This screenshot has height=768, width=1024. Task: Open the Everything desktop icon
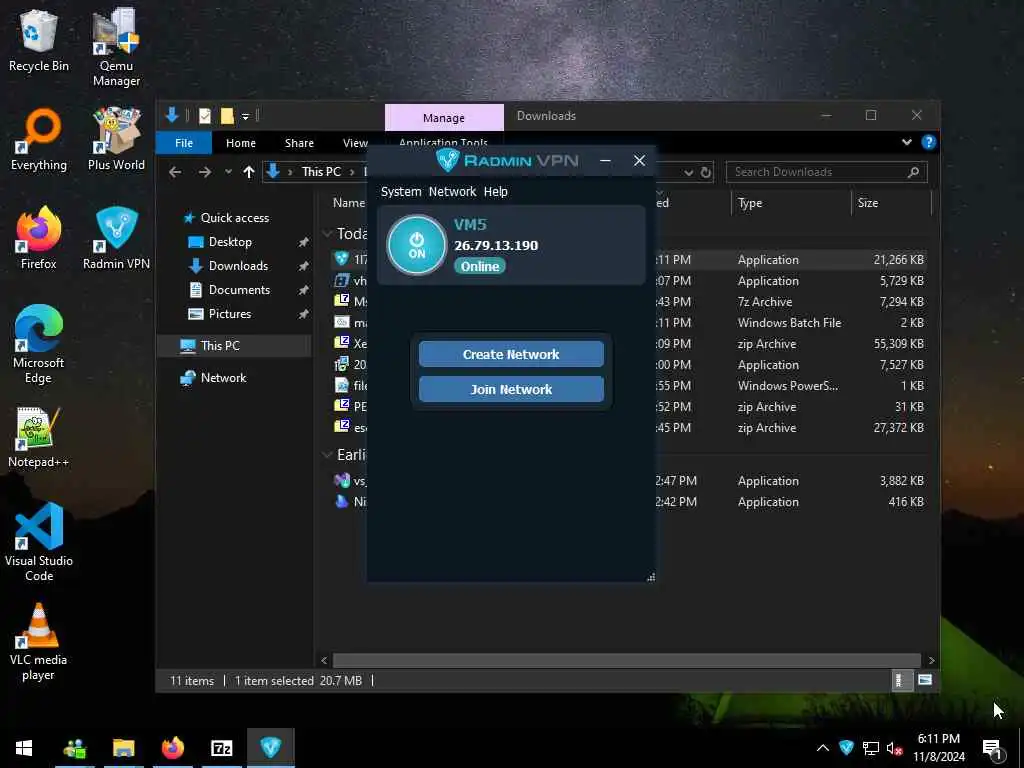click(x=39, y=140)
